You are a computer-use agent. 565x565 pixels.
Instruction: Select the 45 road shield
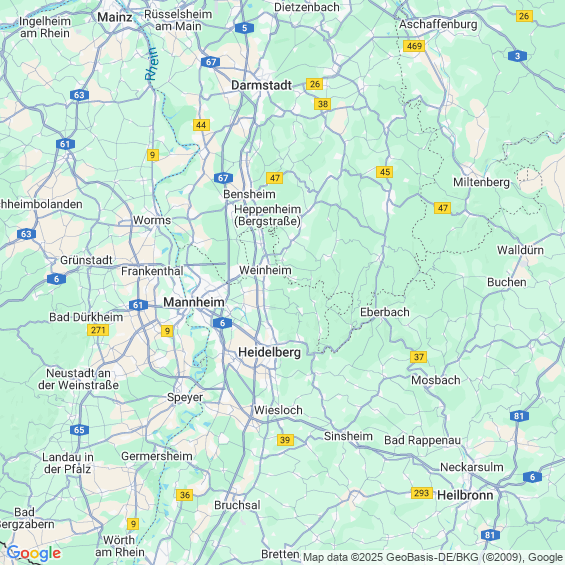(x=384, y=172)
